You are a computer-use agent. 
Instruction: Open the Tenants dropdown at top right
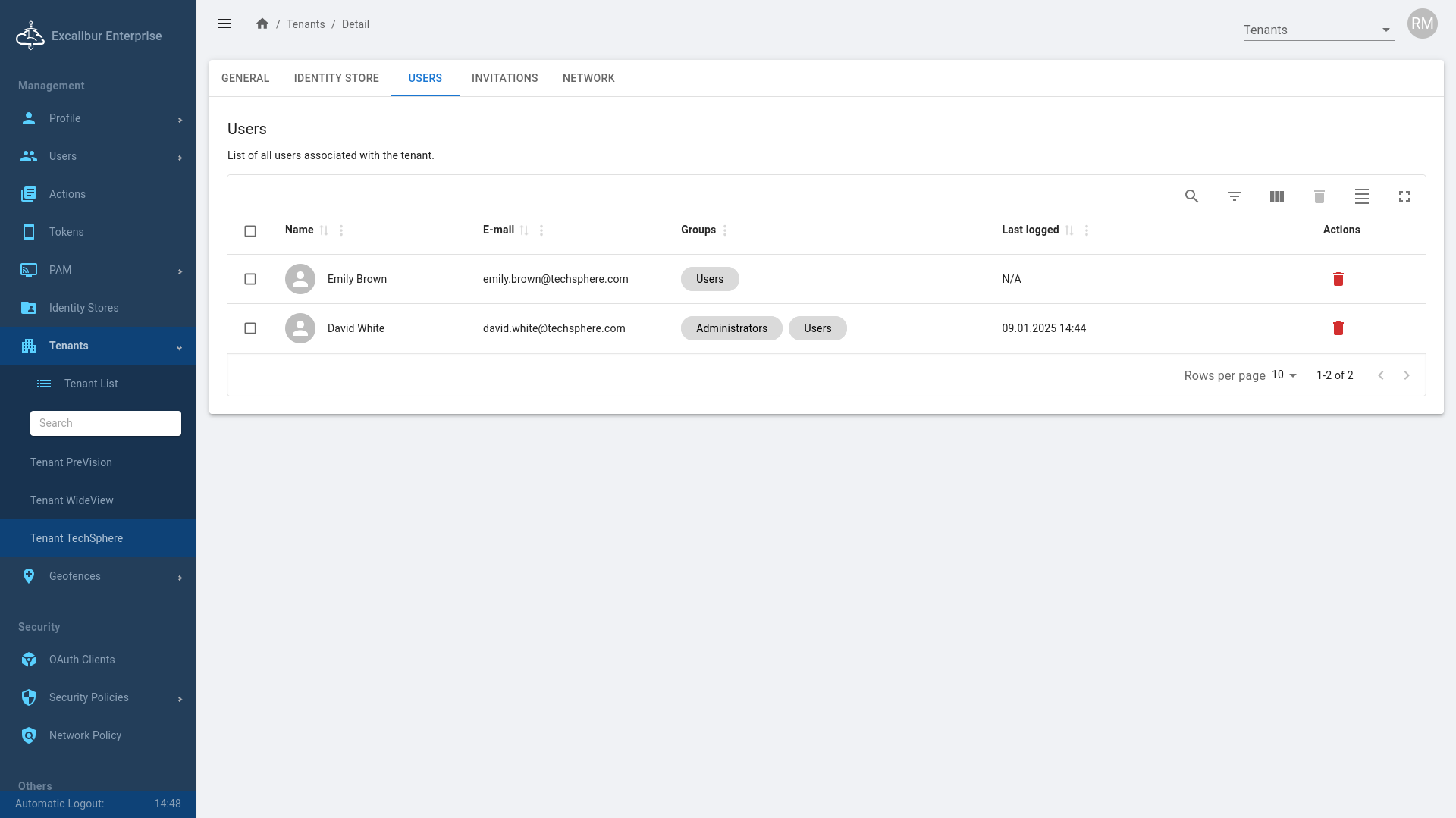[1318, 30]
